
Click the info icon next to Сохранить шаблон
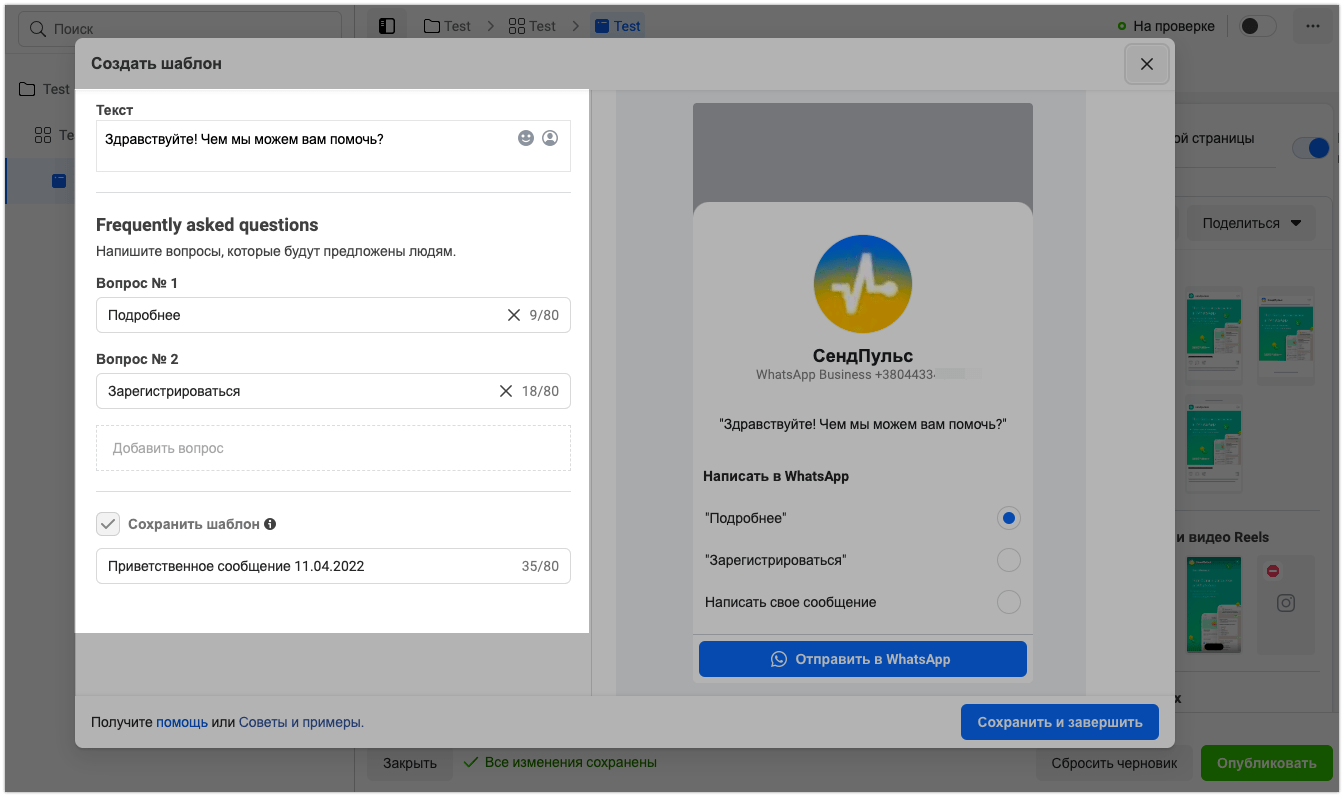tap(270, 524)
